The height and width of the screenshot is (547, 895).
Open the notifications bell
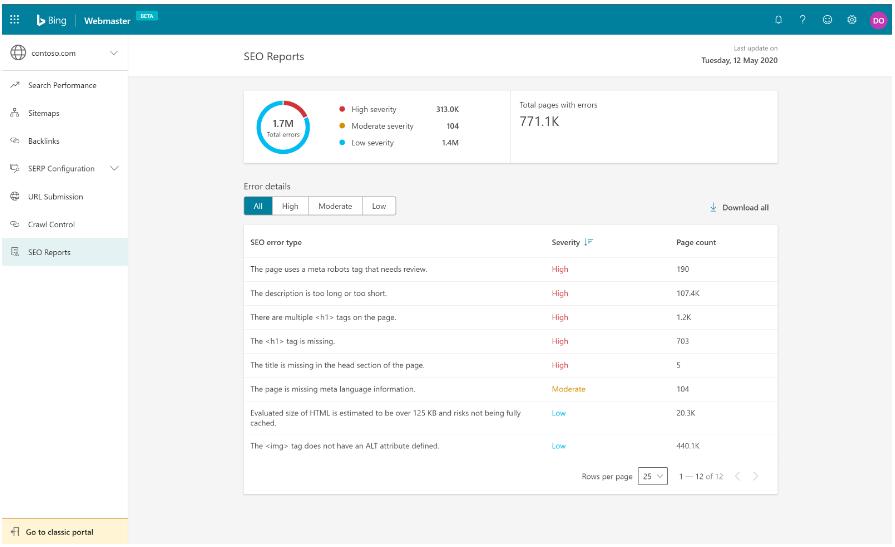[x=778, y=19]
